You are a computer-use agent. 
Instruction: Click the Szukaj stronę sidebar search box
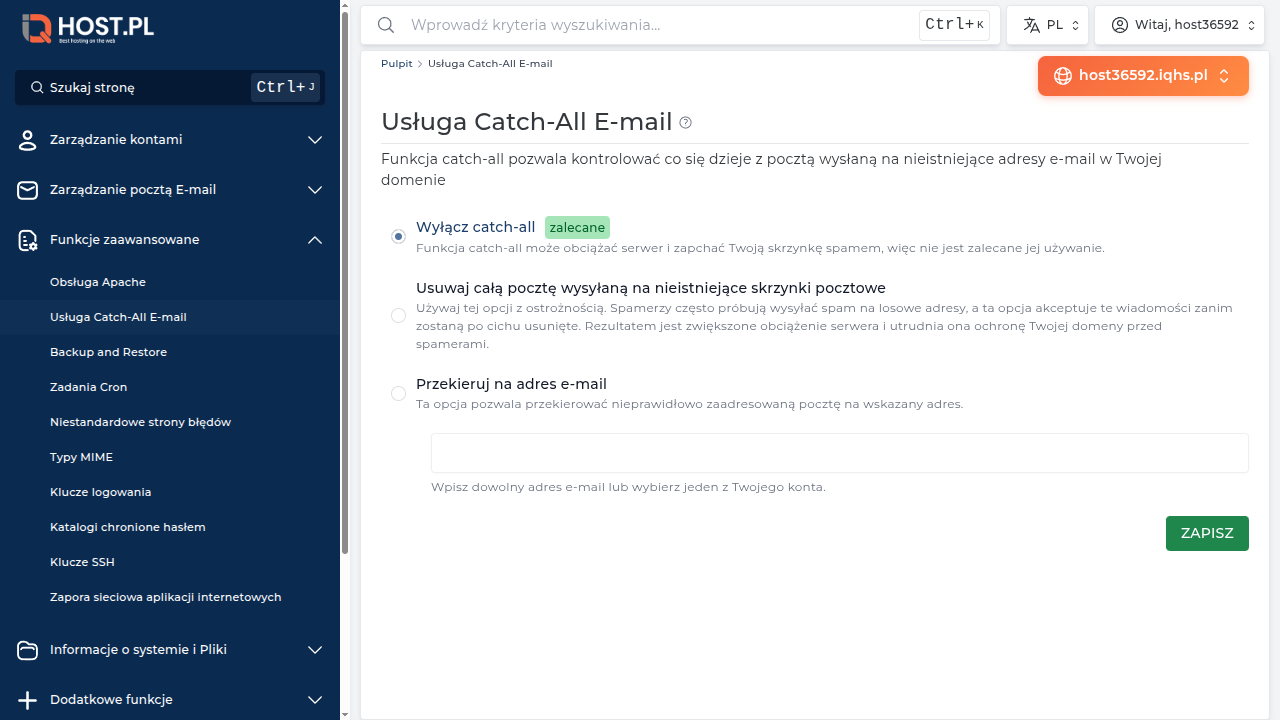pos(170,88)
